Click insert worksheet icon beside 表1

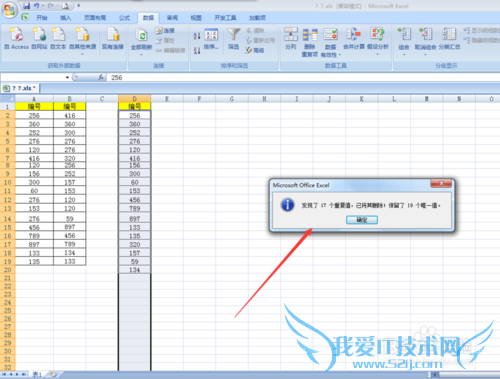53,374
